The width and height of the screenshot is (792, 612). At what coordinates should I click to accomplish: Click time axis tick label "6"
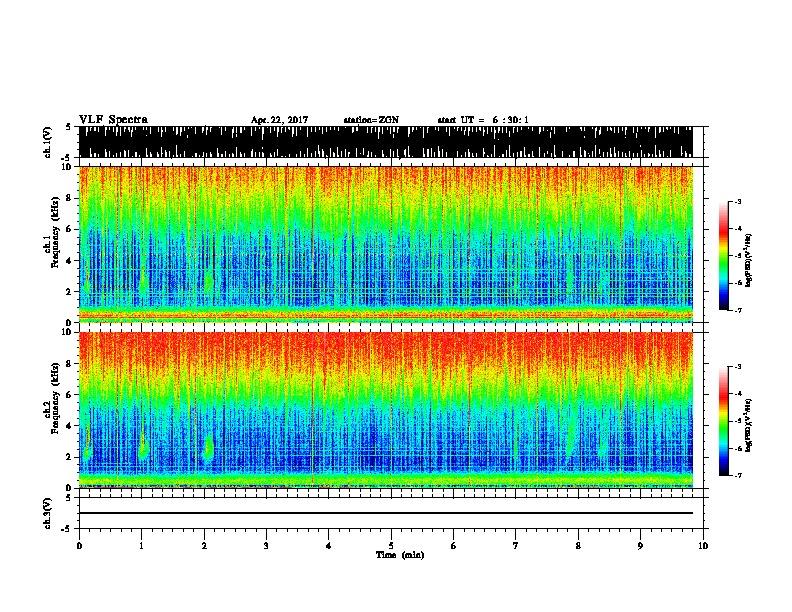click(454, 546)
